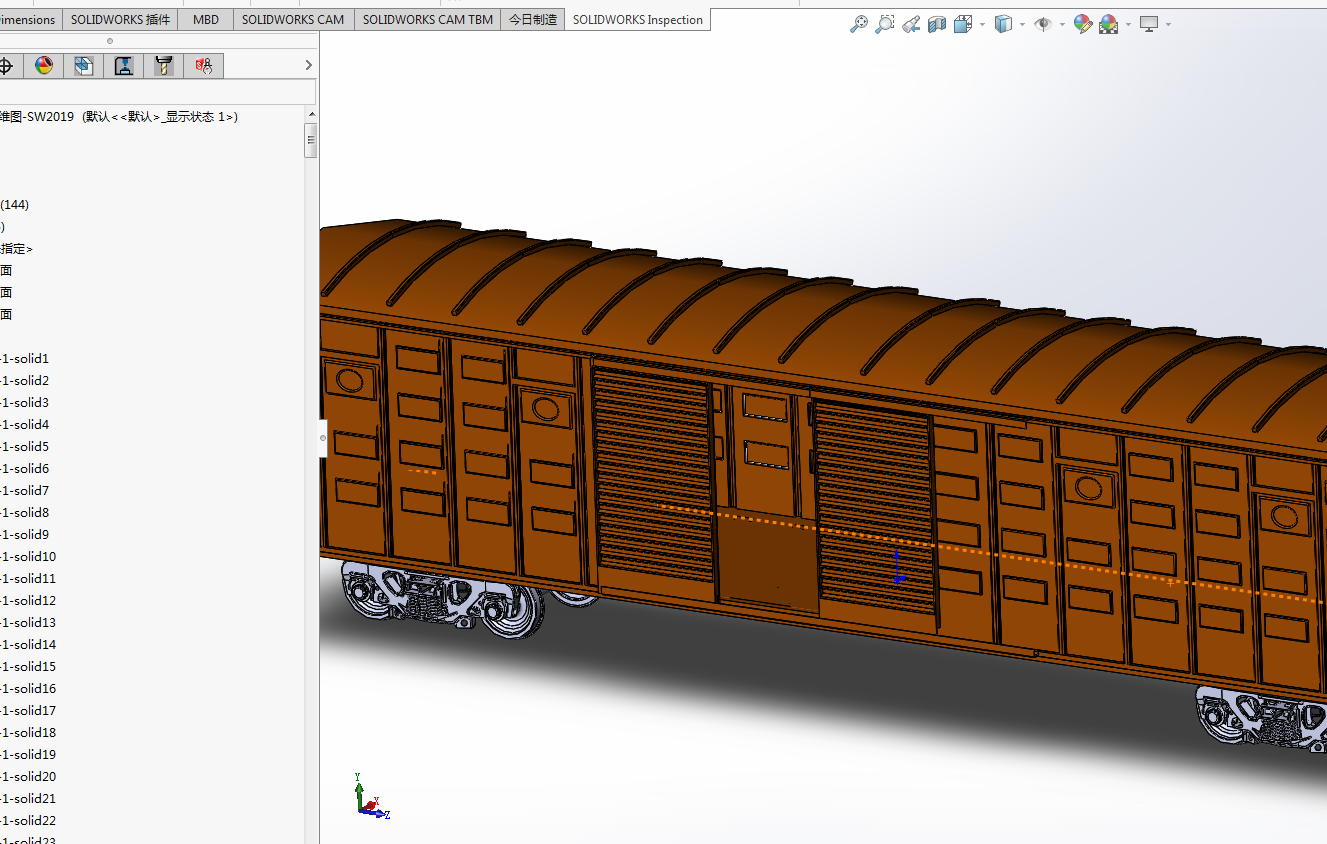The height and width of the screenshot is (844, 1327).
Task: Toggle the Hide/Show Items eye icon
Action: (x=1043, y=24)
